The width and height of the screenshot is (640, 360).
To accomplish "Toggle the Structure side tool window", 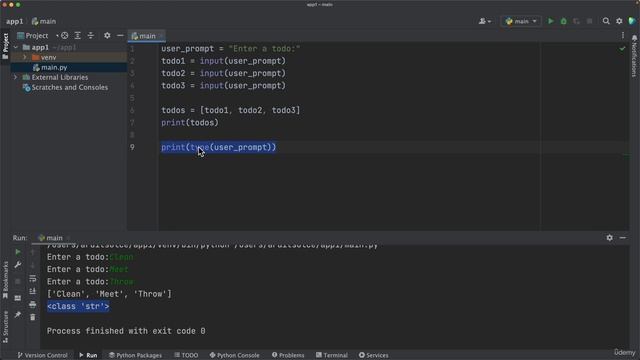I will coord(5,327).
